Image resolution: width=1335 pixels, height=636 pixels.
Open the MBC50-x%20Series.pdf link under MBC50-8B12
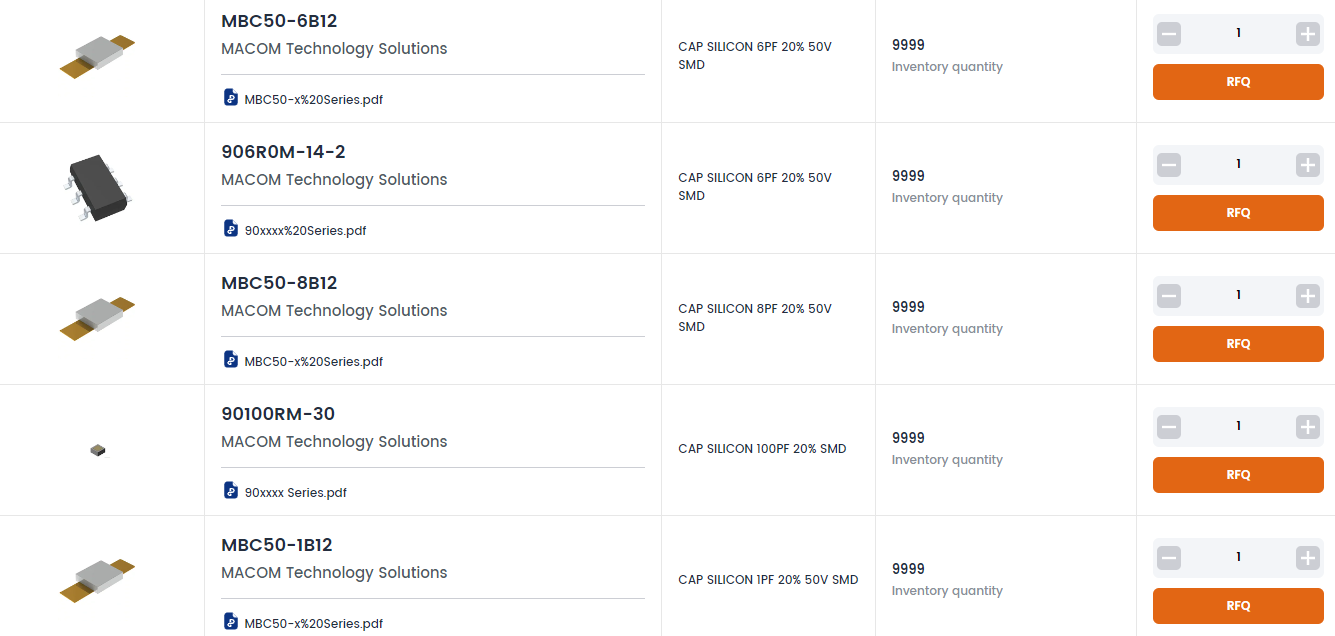click(314, 362)
